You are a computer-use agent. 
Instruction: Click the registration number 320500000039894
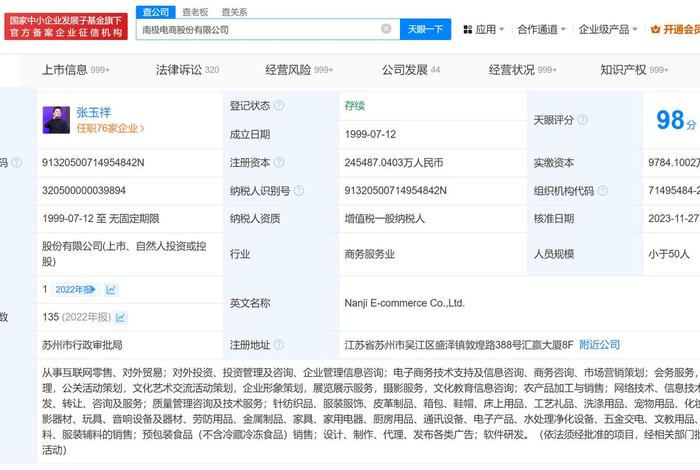click(x=84, y=191)
